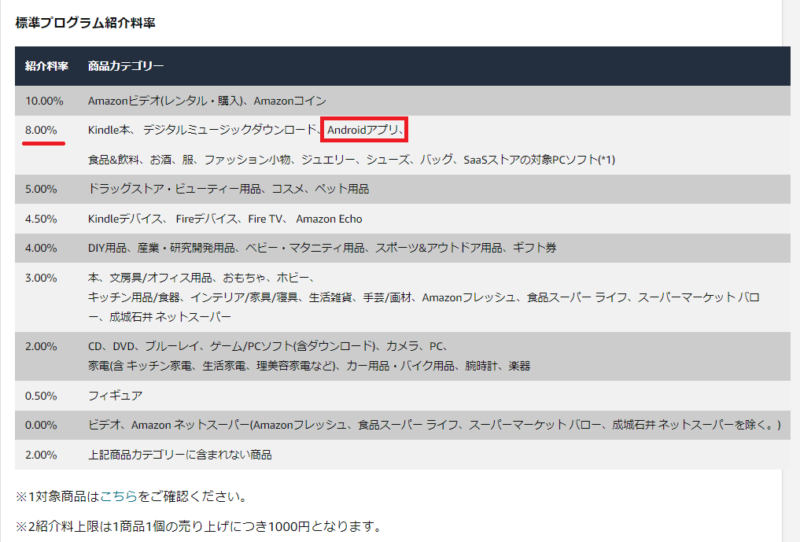800x542 pixels.
Task: Click the ビデオ、Amazon ネットスーパー row text
Action: pos(434,425)
